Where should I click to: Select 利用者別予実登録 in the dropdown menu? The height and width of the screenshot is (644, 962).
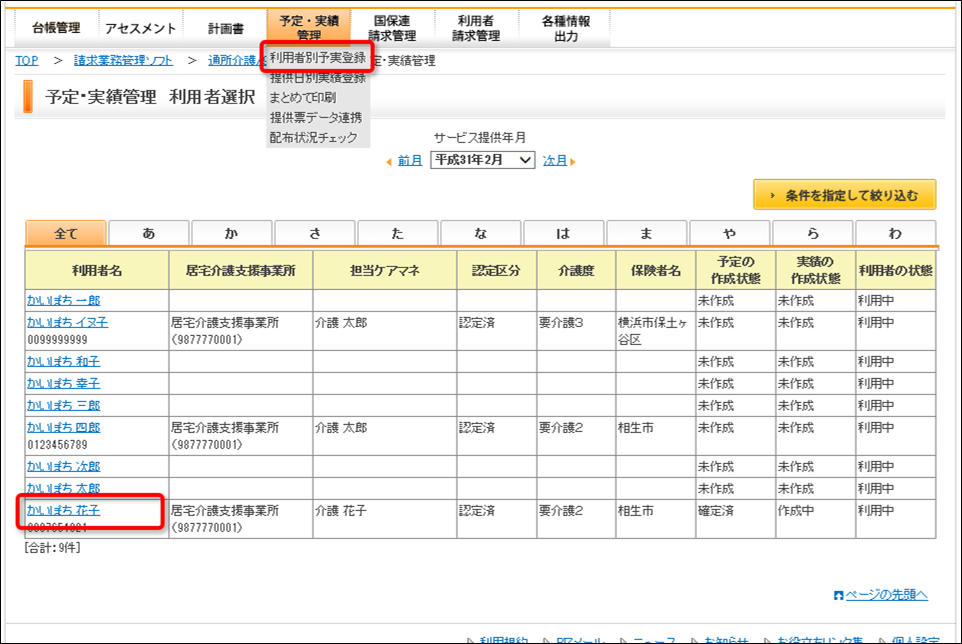tap(318, 58)
